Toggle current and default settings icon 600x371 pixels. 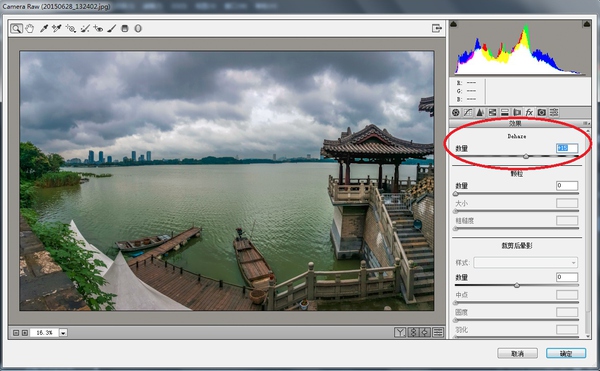[x=438, y=332]
